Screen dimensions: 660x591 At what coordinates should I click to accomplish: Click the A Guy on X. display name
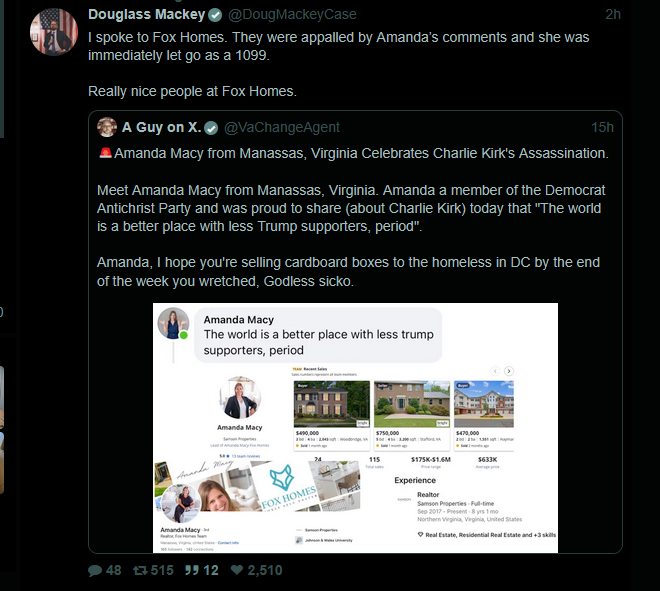pos(161,128)
